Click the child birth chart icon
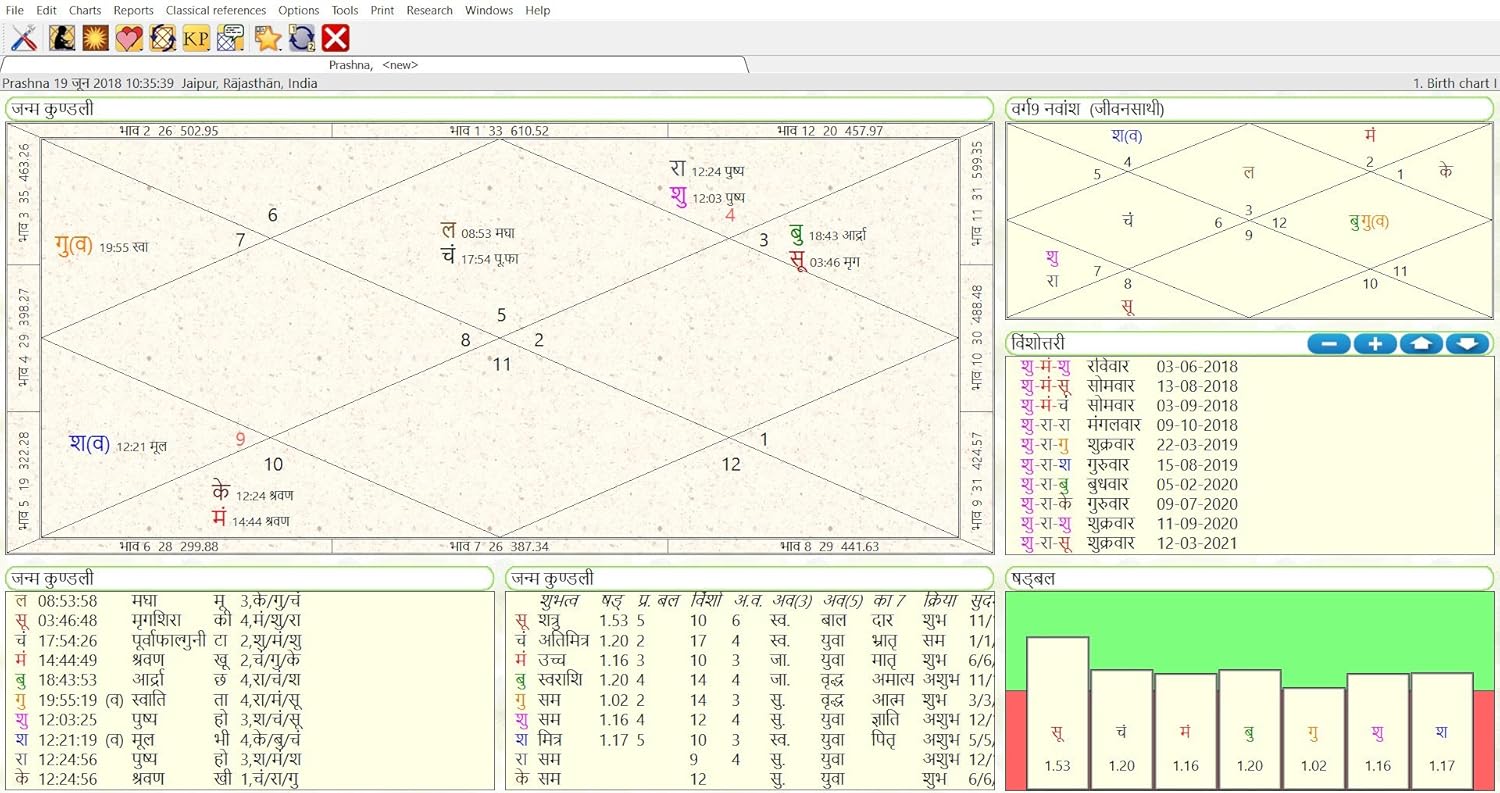This screenshot has height=793, width=1500. point(62,38)
